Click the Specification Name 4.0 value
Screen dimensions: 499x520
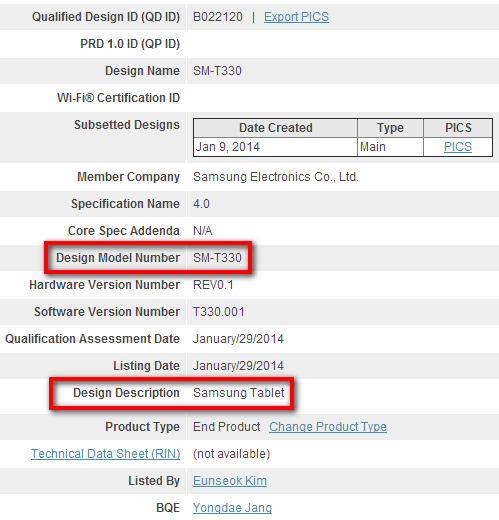point(201,204)
